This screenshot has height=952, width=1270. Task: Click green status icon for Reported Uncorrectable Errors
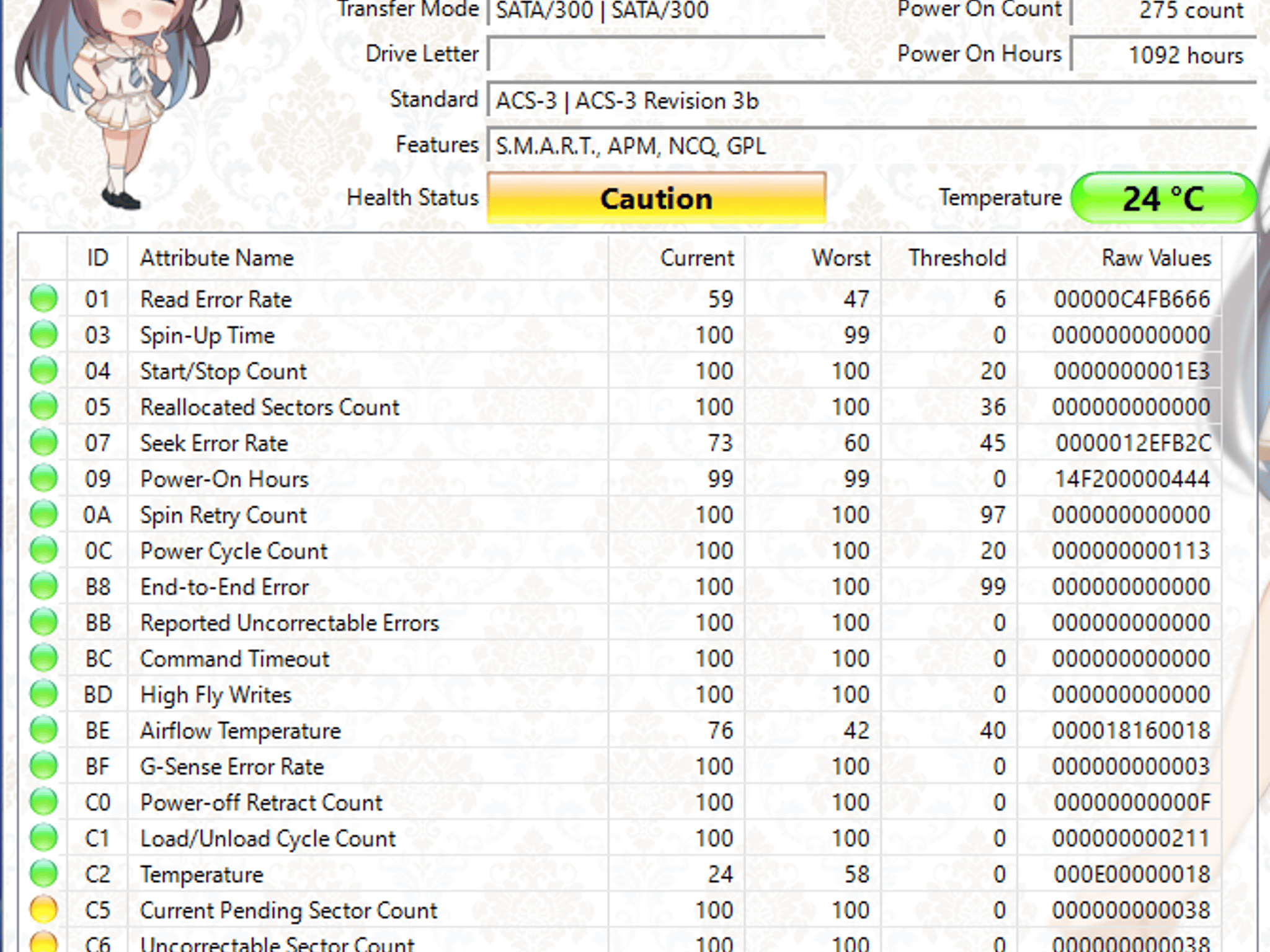(44, 622)
